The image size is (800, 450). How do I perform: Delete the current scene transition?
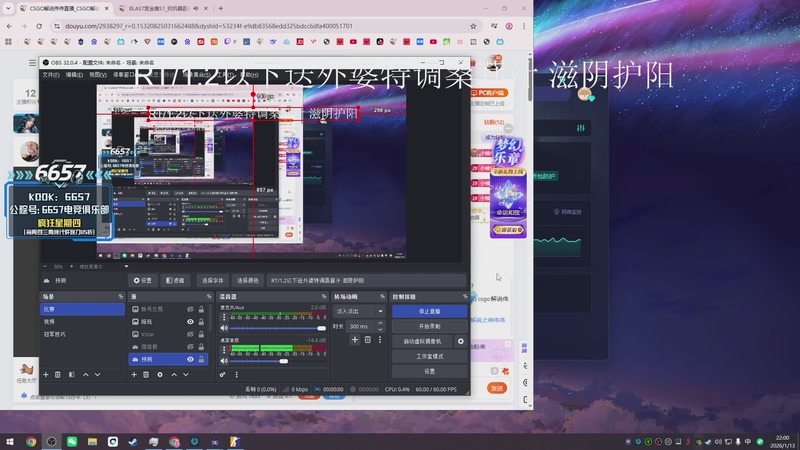(367, 340)
